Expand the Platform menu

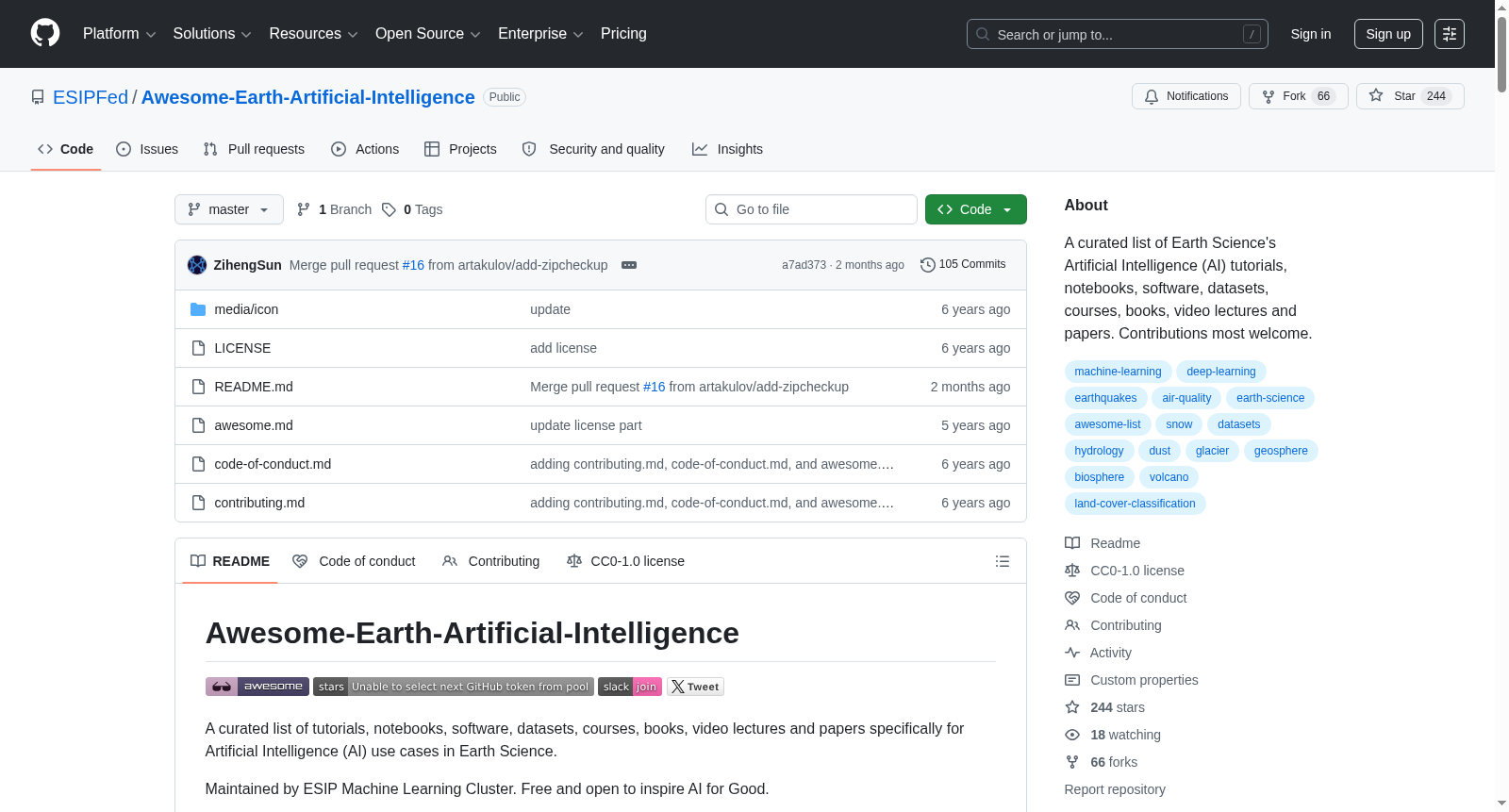119,34
